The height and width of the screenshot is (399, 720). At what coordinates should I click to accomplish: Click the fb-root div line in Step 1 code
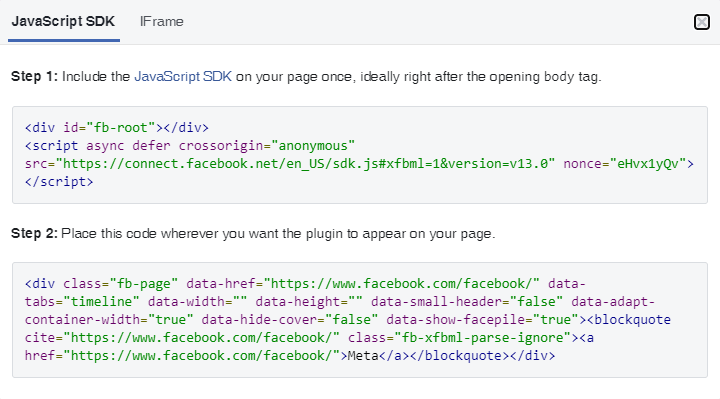(x=117, y=128)
